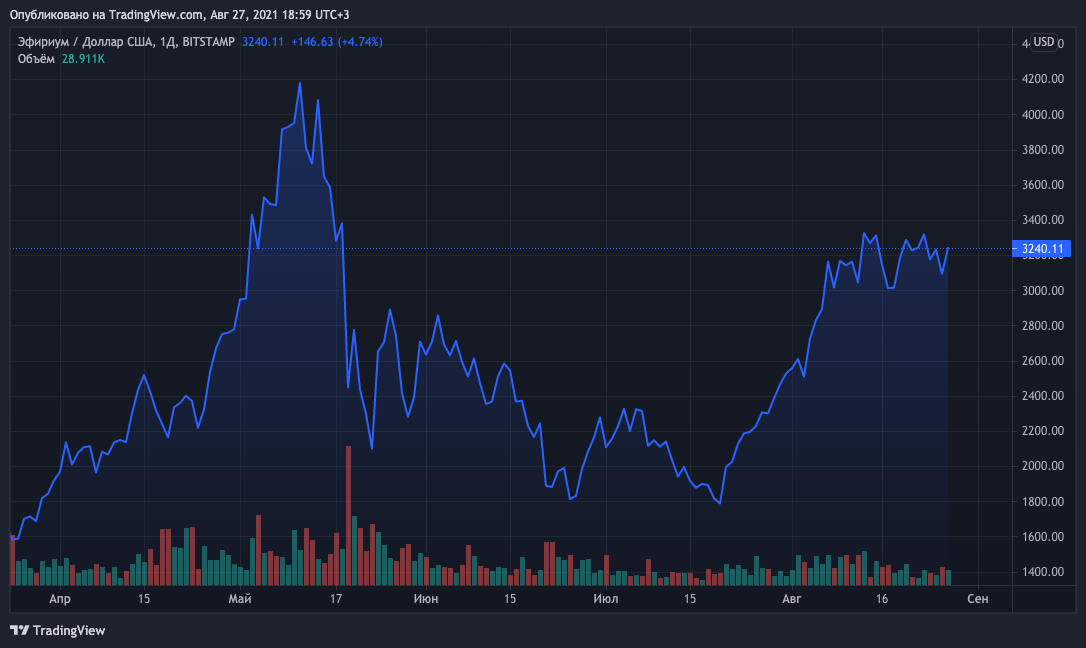Click the chart peak near 4200
Screen dimensions: 1086x648
click(300, 83)
